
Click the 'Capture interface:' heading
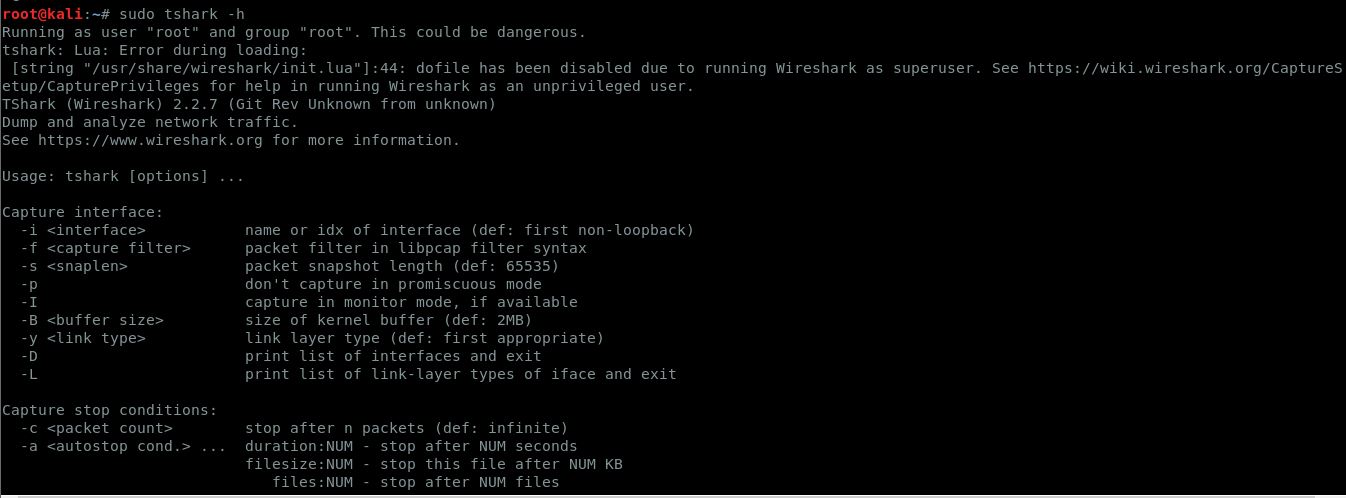pos(82,212)
